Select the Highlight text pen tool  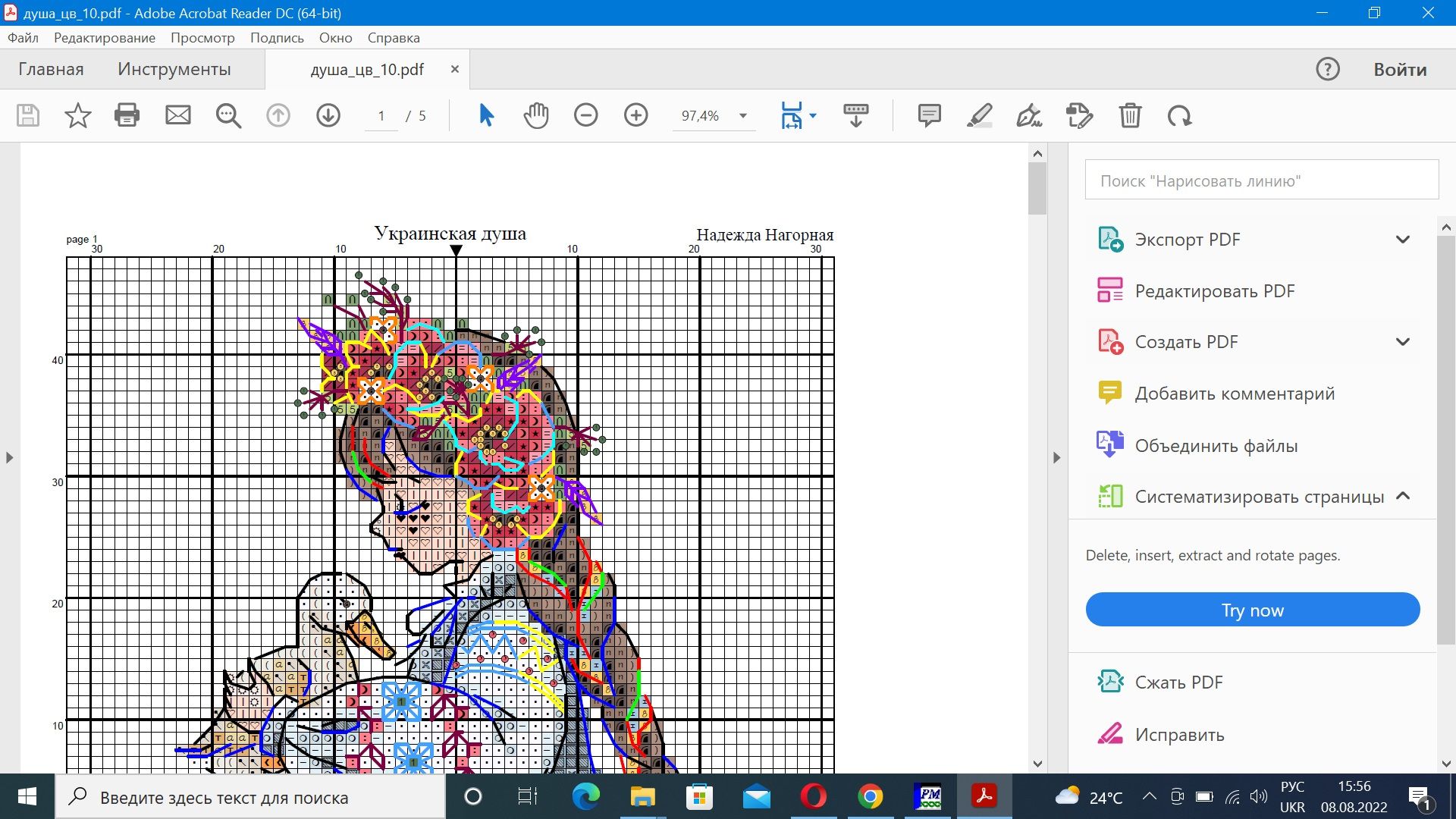coord(979,115)
